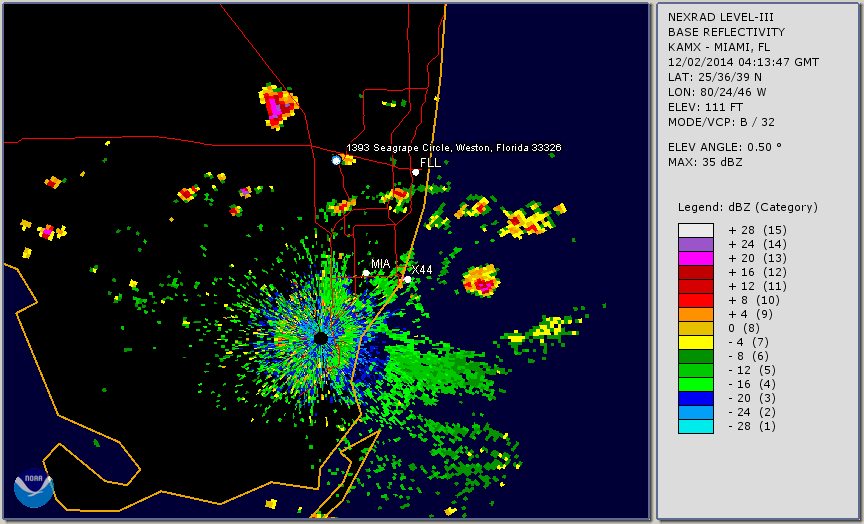Screen dimensions: 864x524
Task: Click the 'MODE/VCP: B / 32' text
Action: (x=721, y=122)
